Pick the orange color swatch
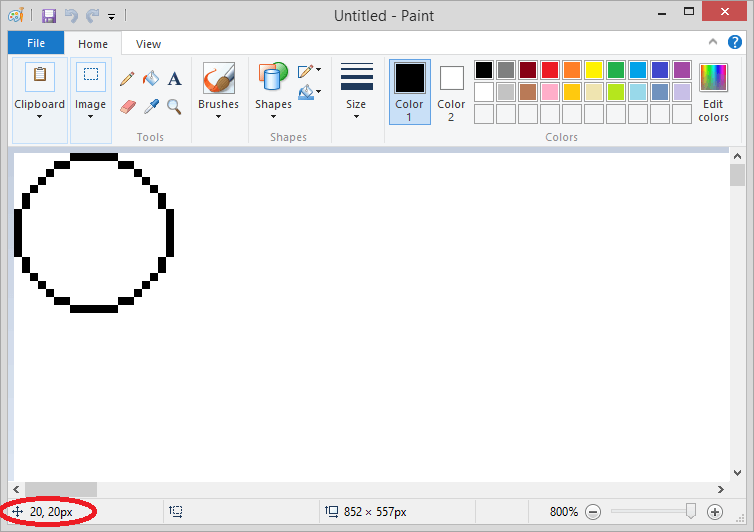 pyautogui.click(x=572, y=70)
